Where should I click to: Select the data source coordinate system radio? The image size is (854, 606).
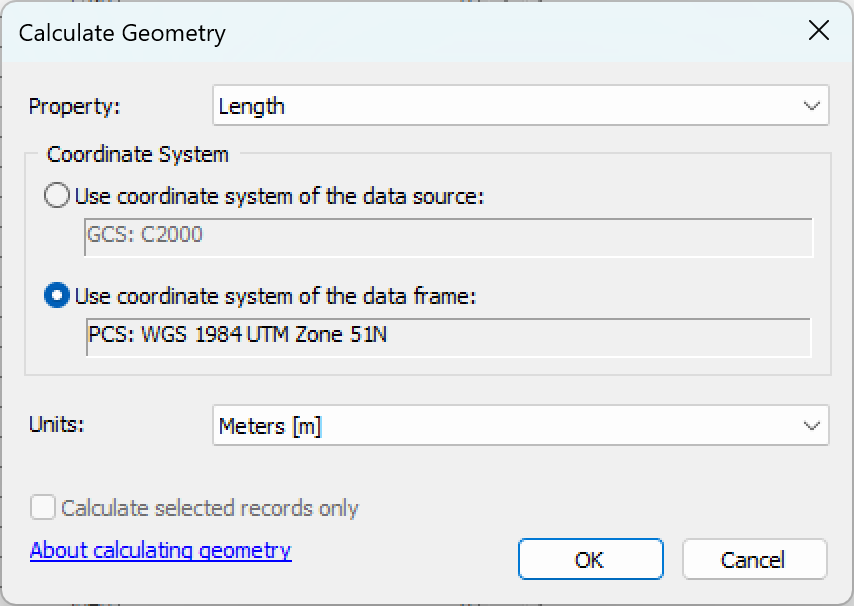tap(57, 195)
